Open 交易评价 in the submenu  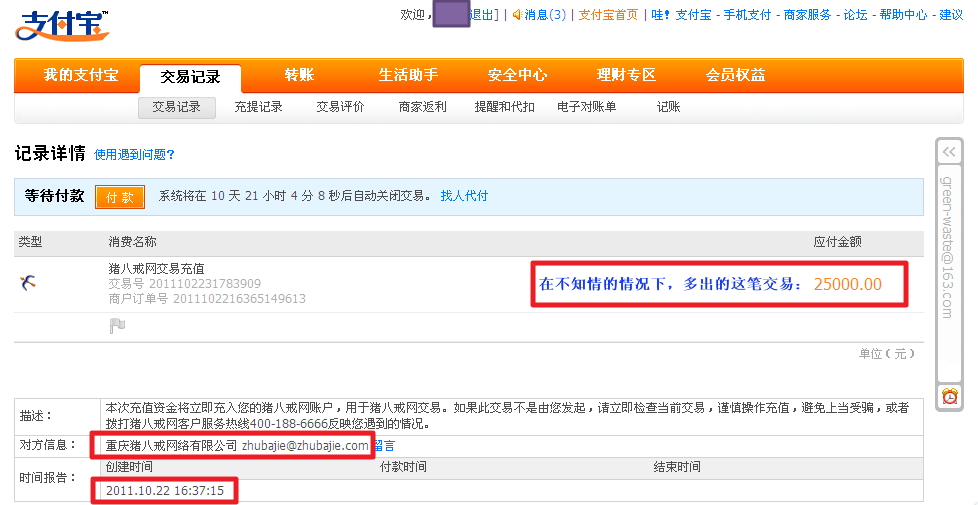[x=340, y=107]
